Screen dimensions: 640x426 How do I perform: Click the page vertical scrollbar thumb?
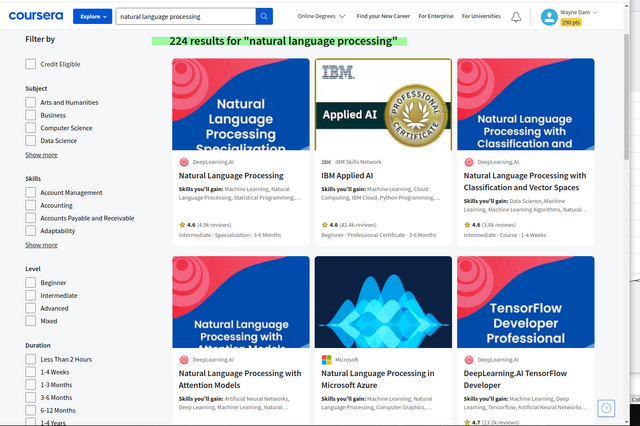pos(627,97)
